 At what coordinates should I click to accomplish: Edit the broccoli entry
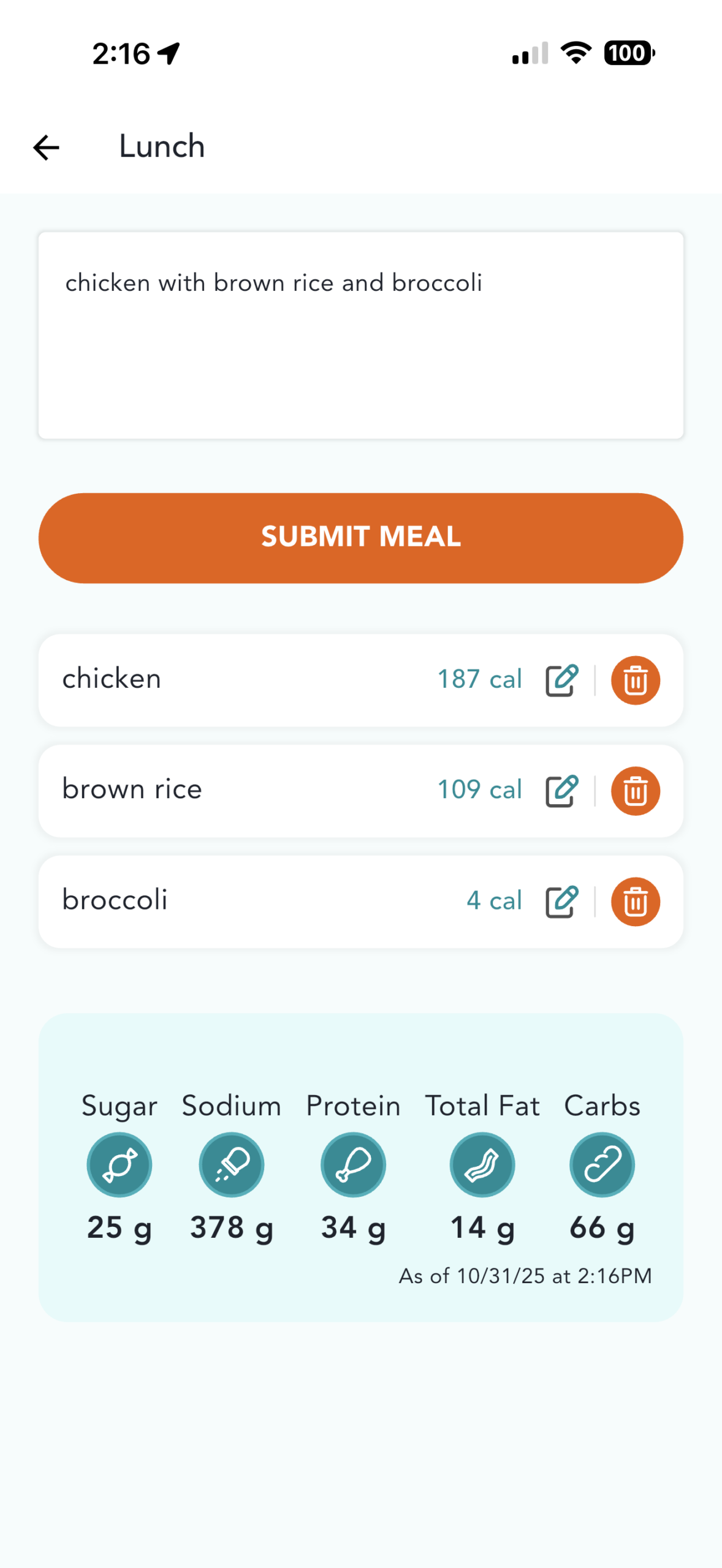click(x=561, y=901)
